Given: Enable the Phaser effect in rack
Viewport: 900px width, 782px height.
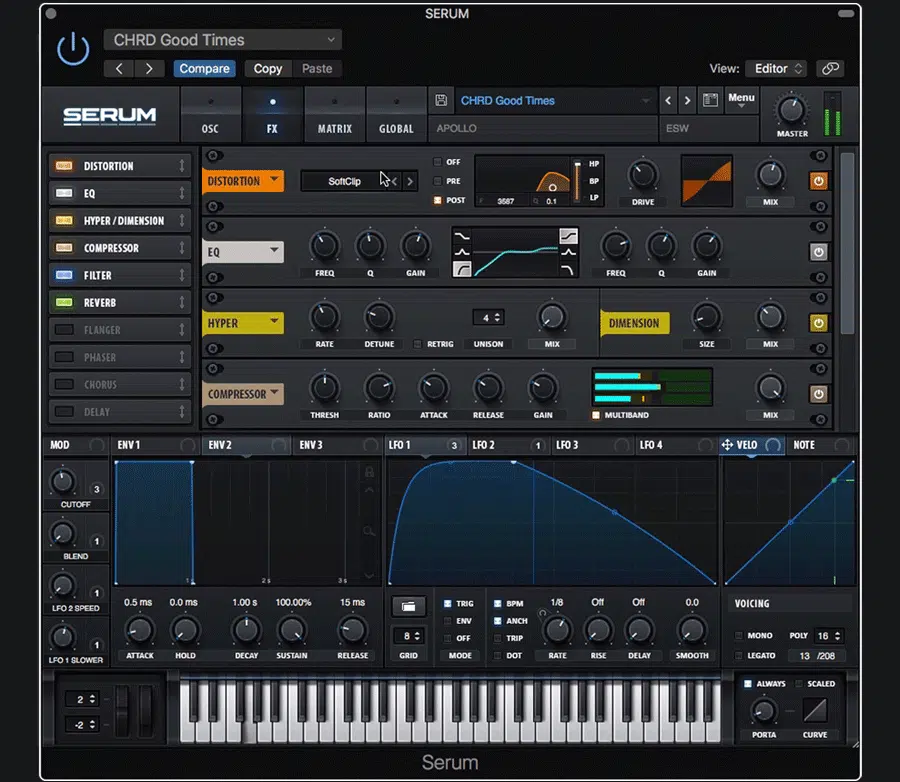Looking at the screenshot, I should [64, 357].
